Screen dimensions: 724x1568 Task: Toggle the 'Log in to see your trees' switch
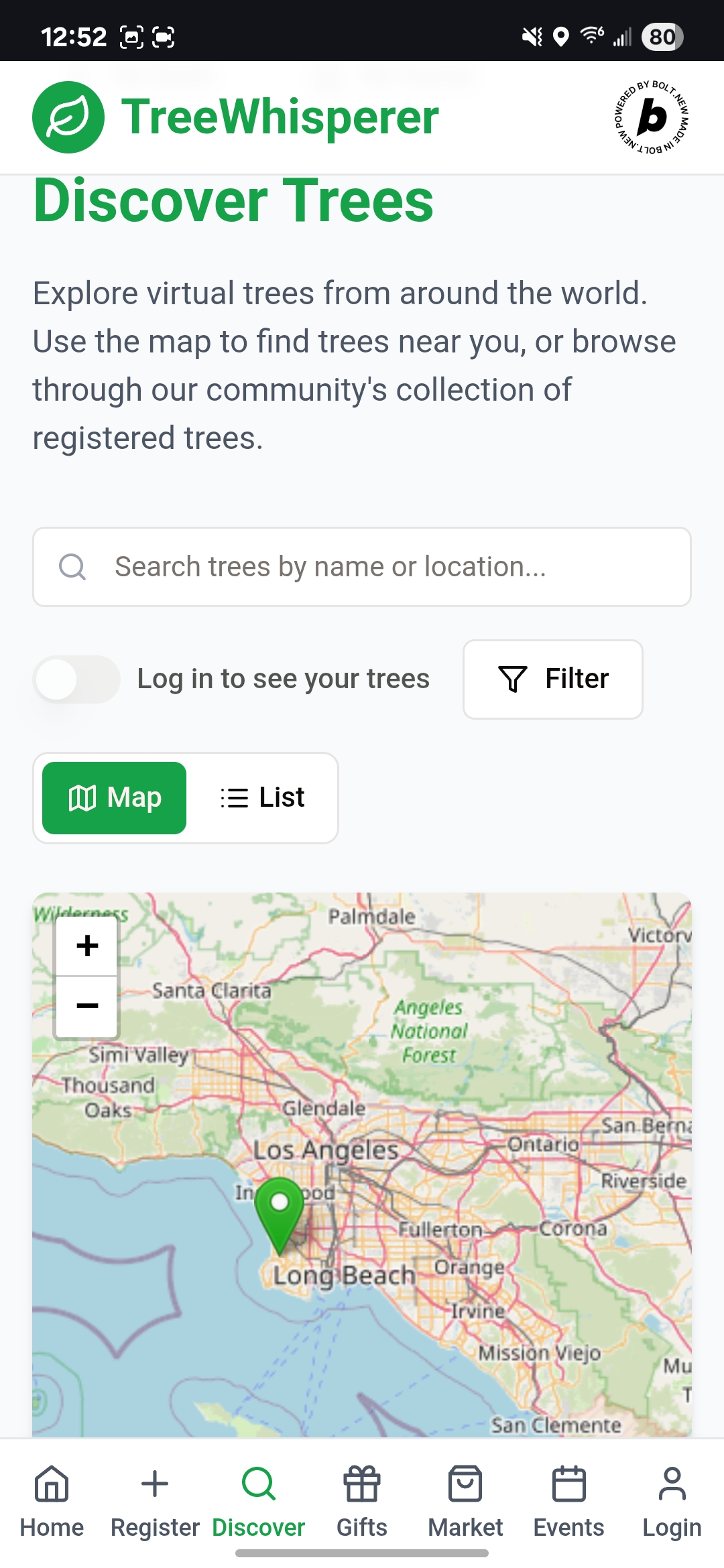(76, 679)
